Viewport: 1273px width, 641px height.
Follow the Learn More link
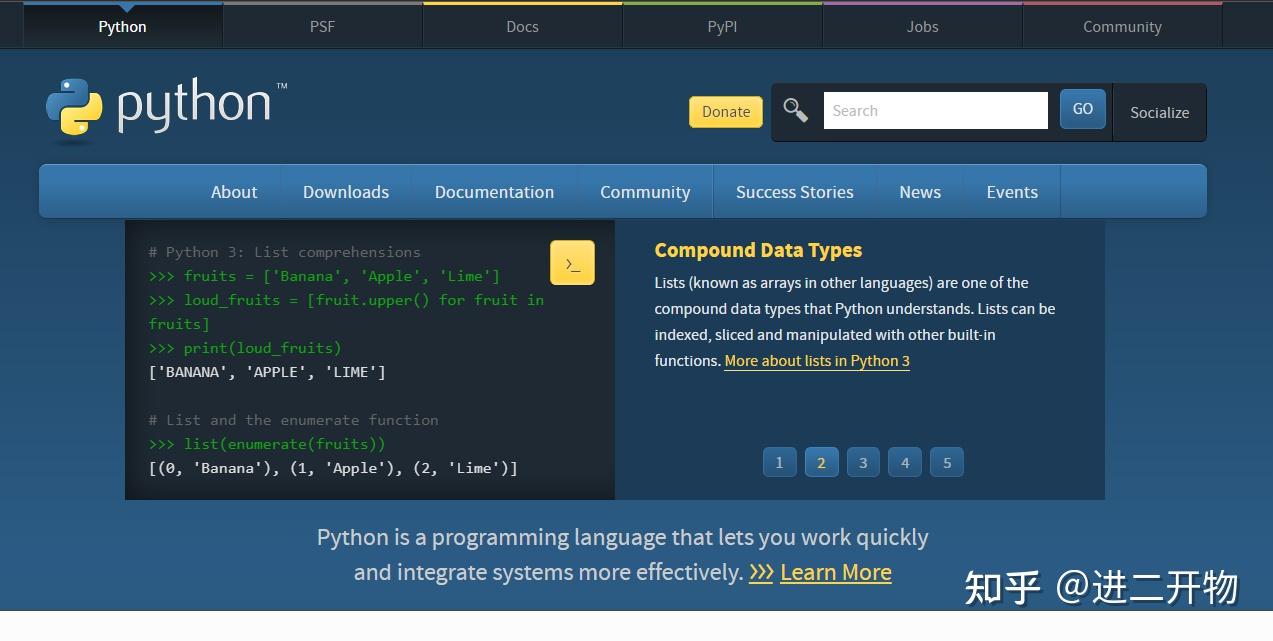[x=835, y=571]
